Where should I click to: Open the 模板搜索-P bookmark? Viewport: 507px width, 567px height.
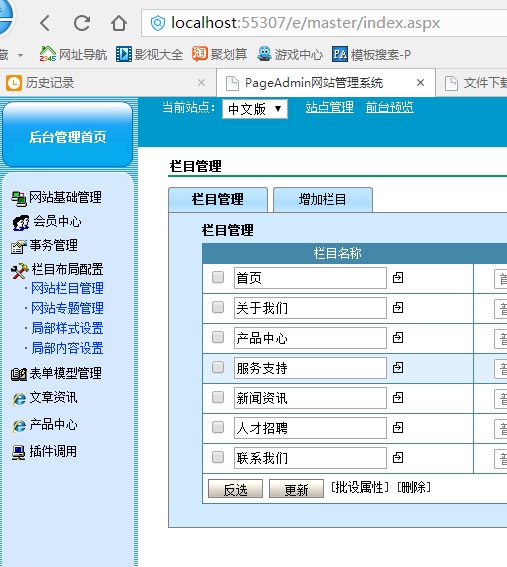click(x=371, y=55)
